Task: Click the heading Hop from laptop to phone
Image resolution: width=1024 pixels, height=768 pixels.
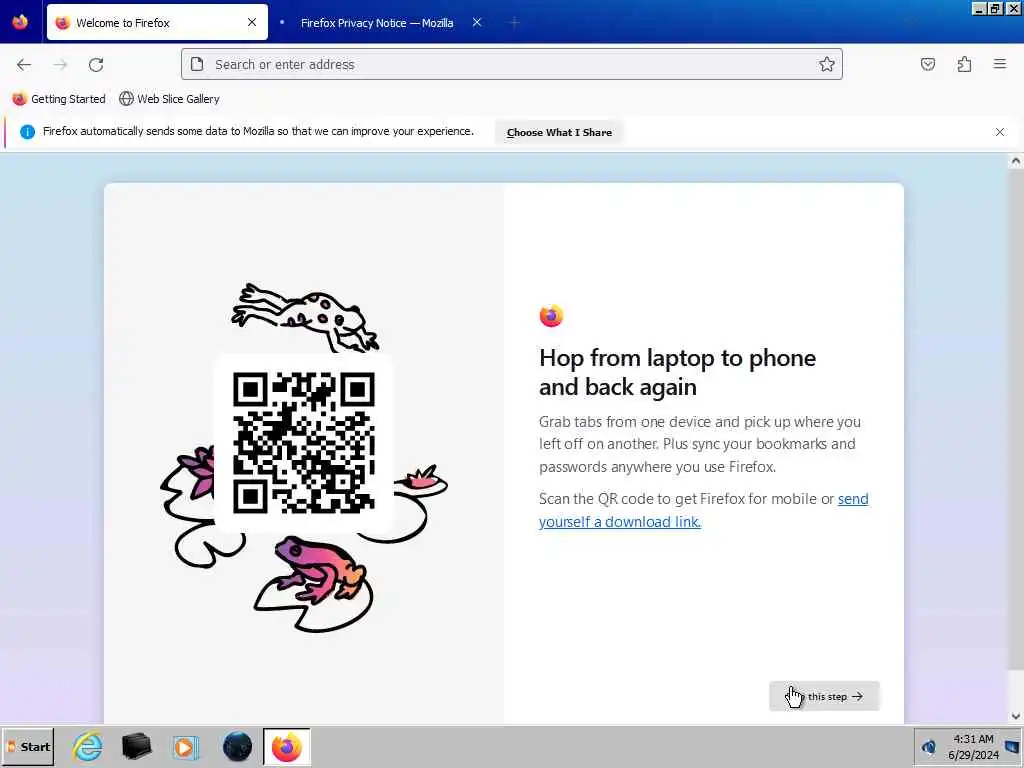Action: click(677, 372)
